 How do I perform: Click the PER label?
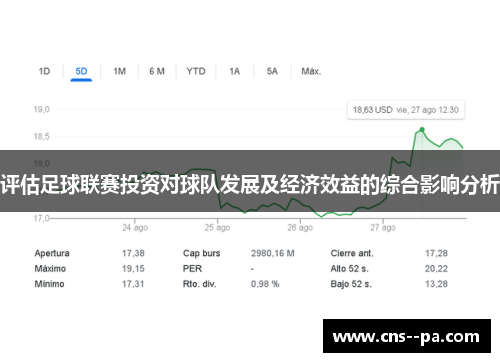click(192, 269)
